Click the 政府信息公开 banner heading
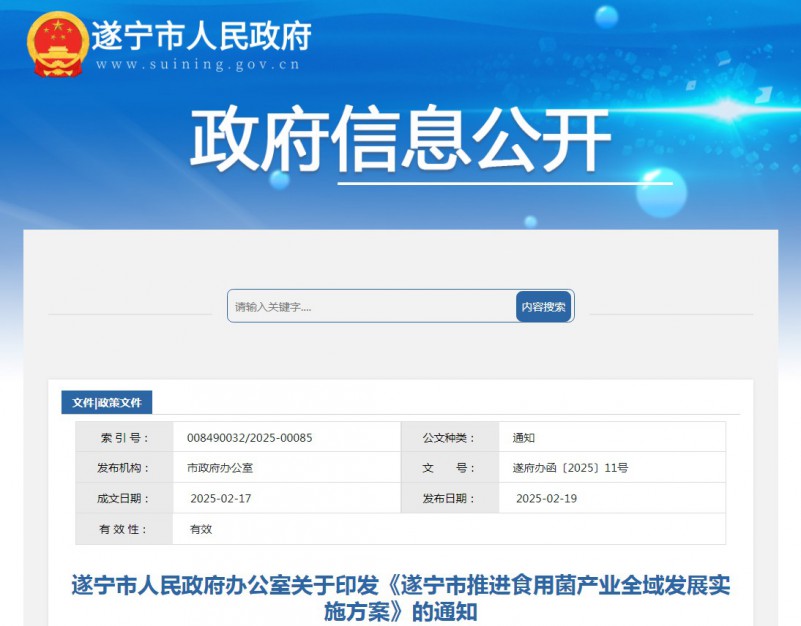This screenshot has width=801, height=626. point(400,138)
